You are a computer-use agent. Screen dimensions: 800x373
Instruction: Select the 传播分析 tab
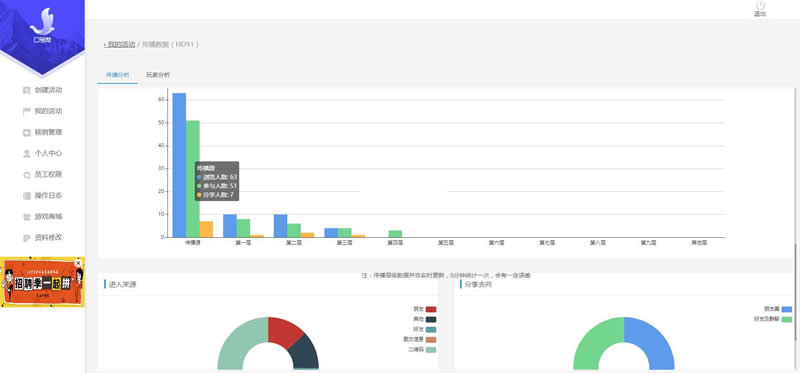[x=117, y=75]
